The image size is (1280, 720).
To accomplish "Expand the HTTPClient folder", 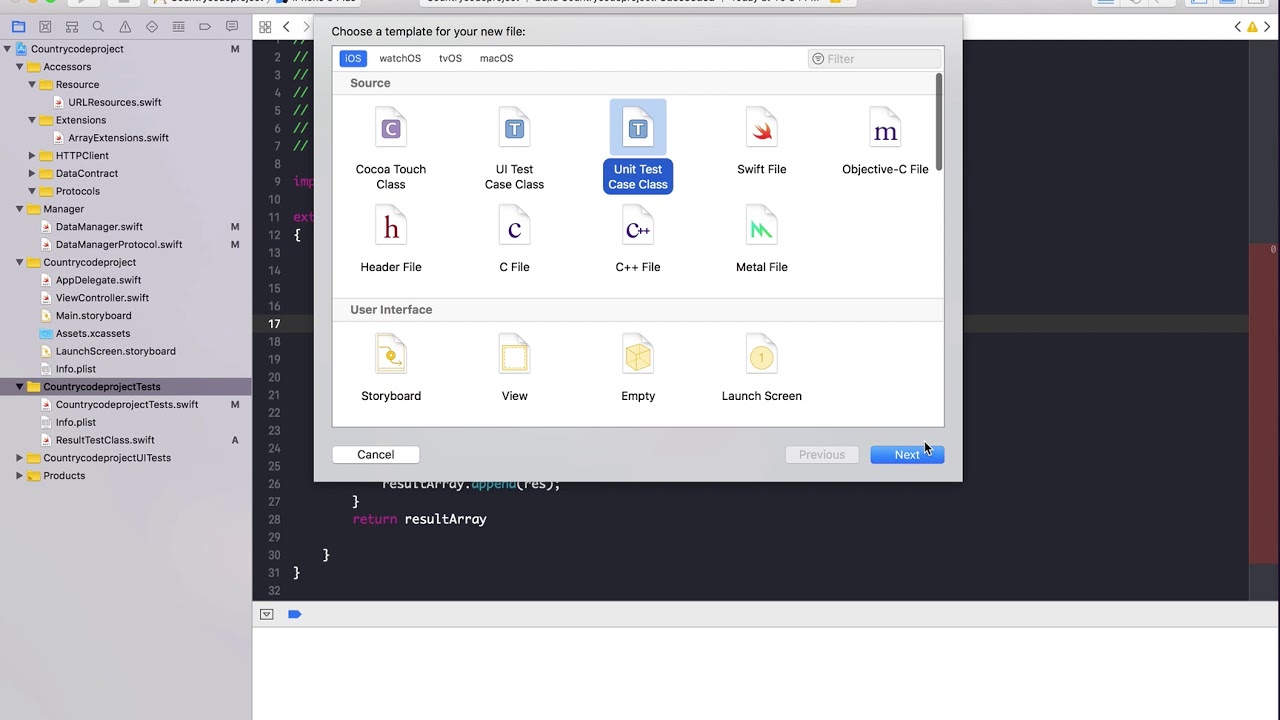I will pyautogui.click(x=32, y=156).
